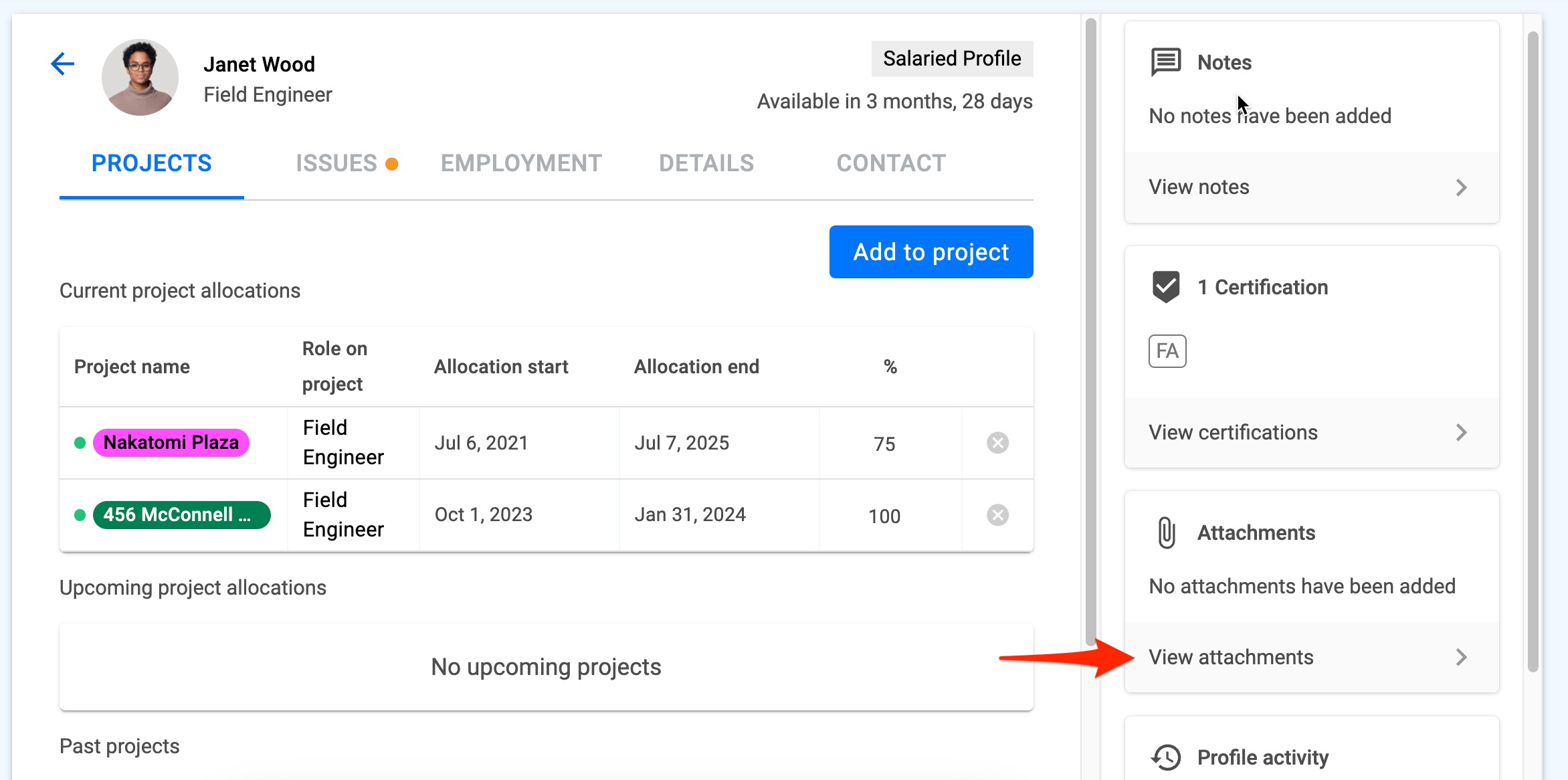The image size is (1568, 780).
Task: Click the Project name column header
Action: [132, 367]
